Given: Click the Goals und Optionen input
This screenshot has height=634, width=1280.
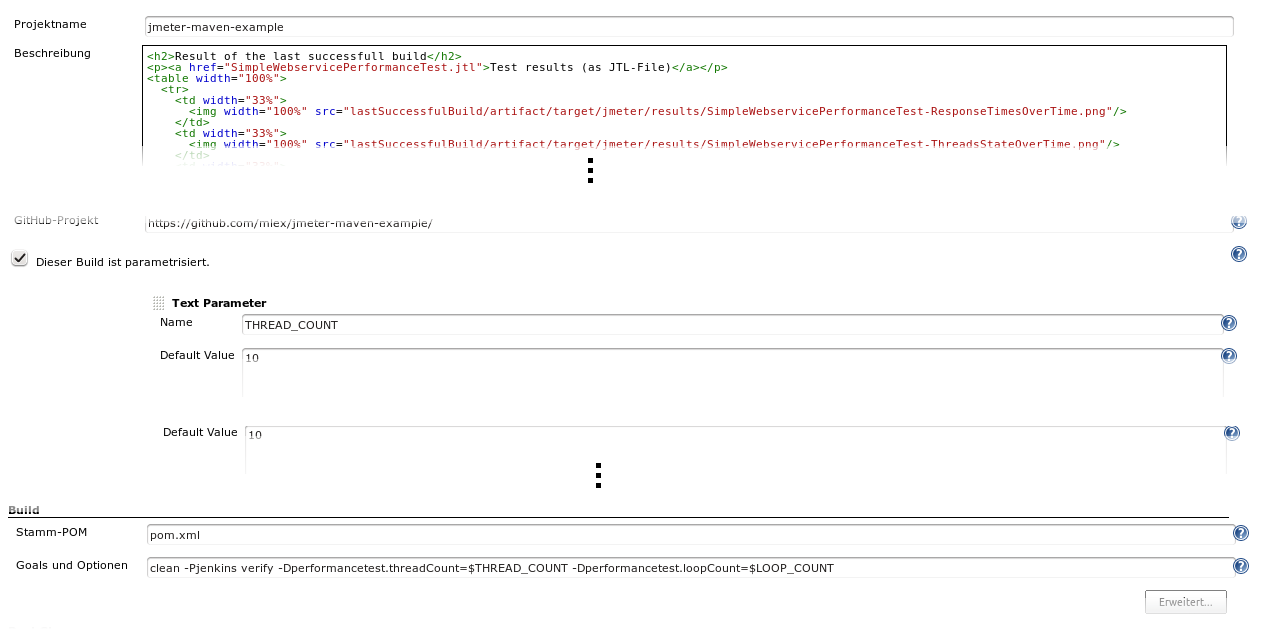Looking at the screenshot, I should [688, 568].
